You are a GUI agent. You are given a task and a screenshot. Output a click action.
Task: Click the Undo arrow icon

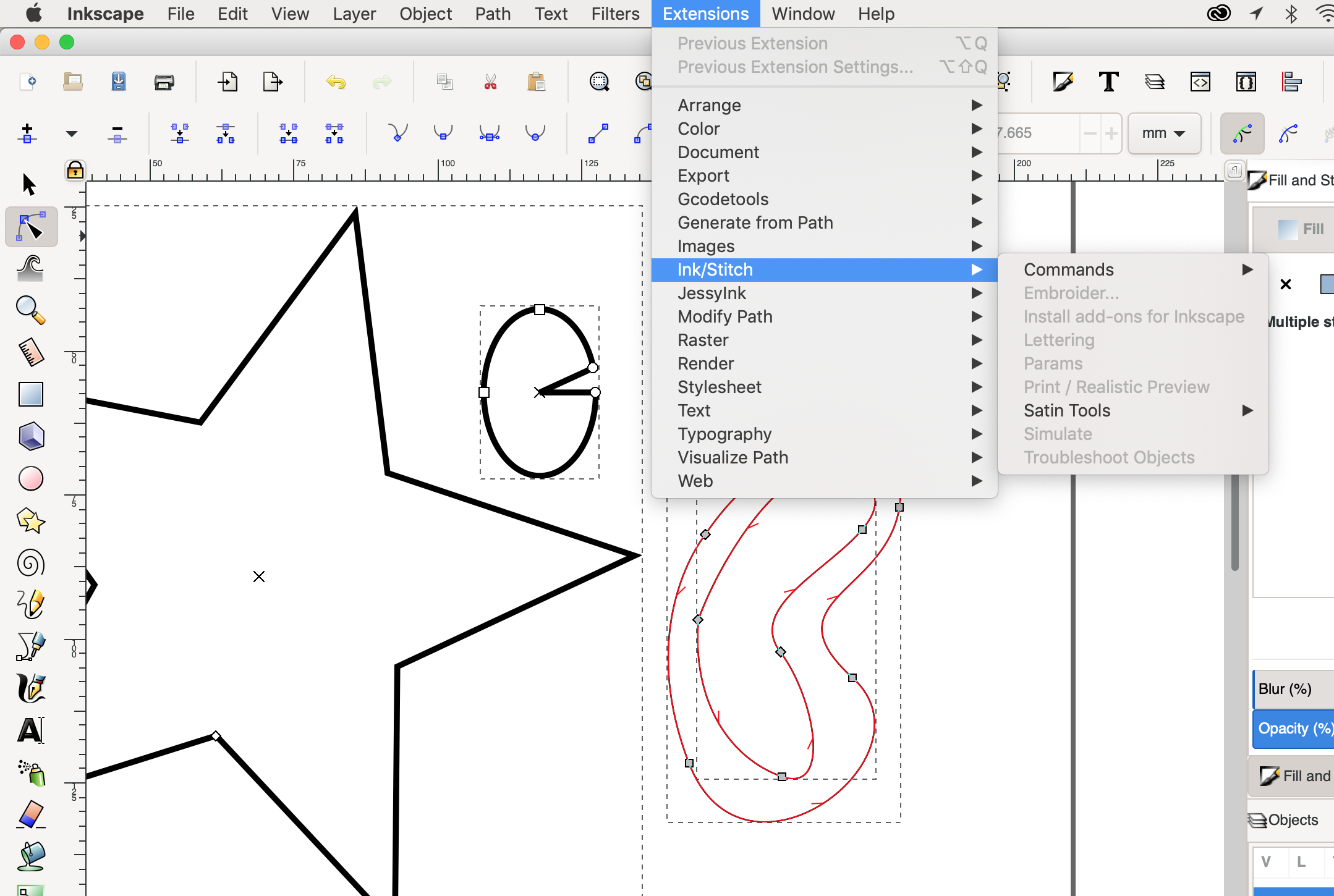click(336, 82)
